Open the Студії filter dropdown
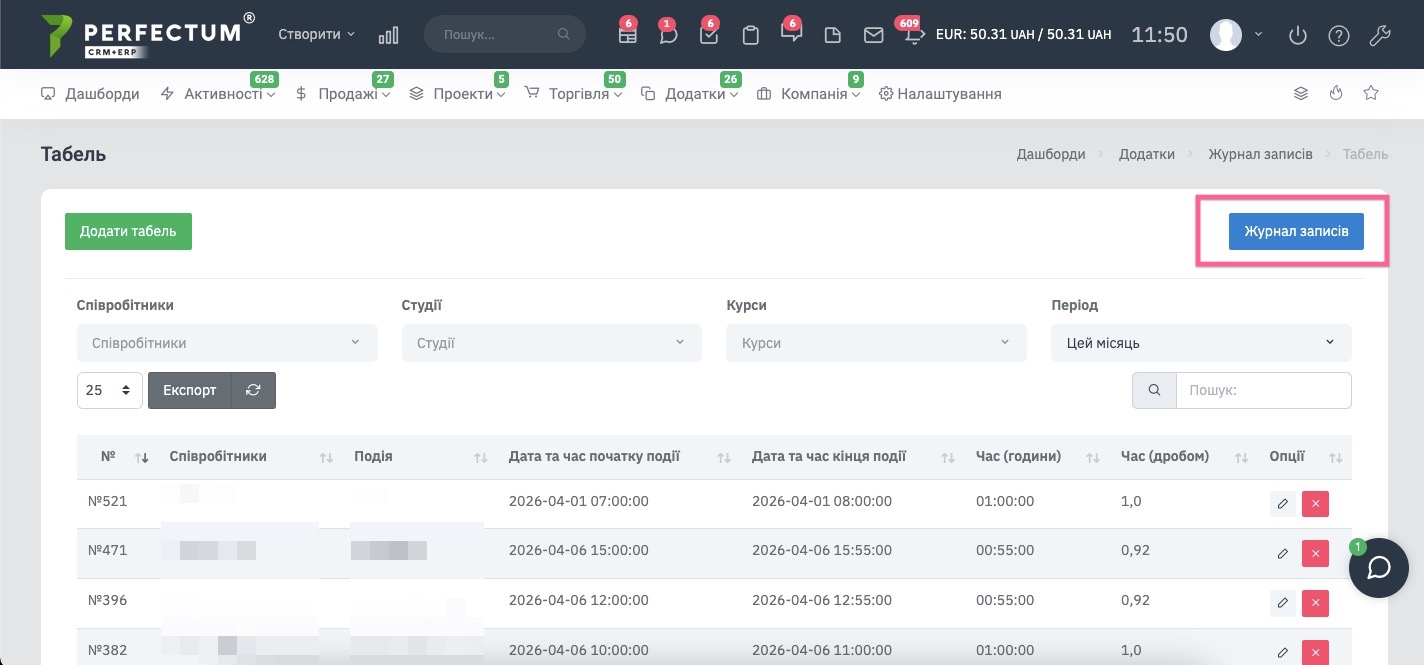1424x665 pixels. point(551,343)
